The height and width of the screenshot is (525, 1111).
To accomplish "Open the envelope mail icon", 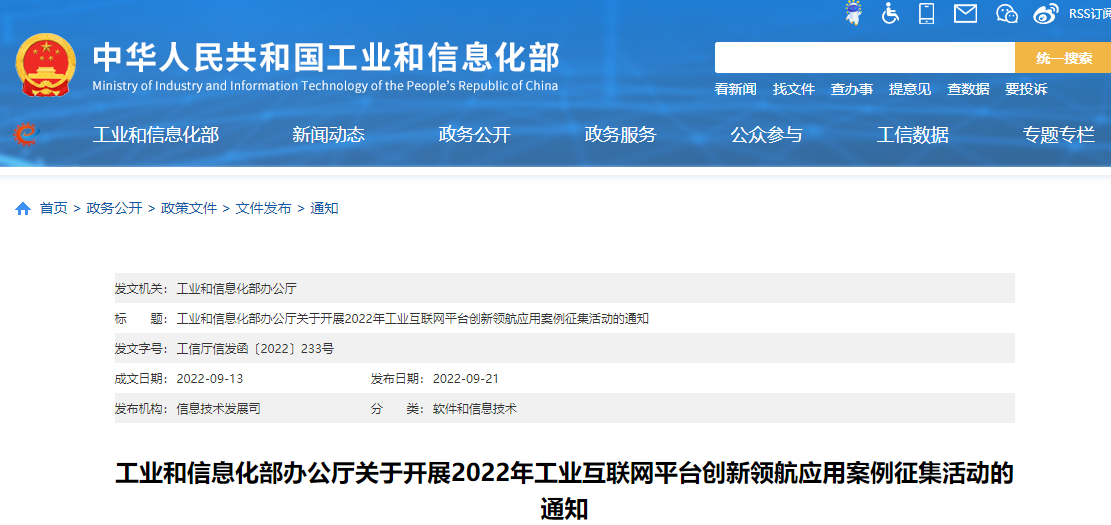I will coord(965,13).
